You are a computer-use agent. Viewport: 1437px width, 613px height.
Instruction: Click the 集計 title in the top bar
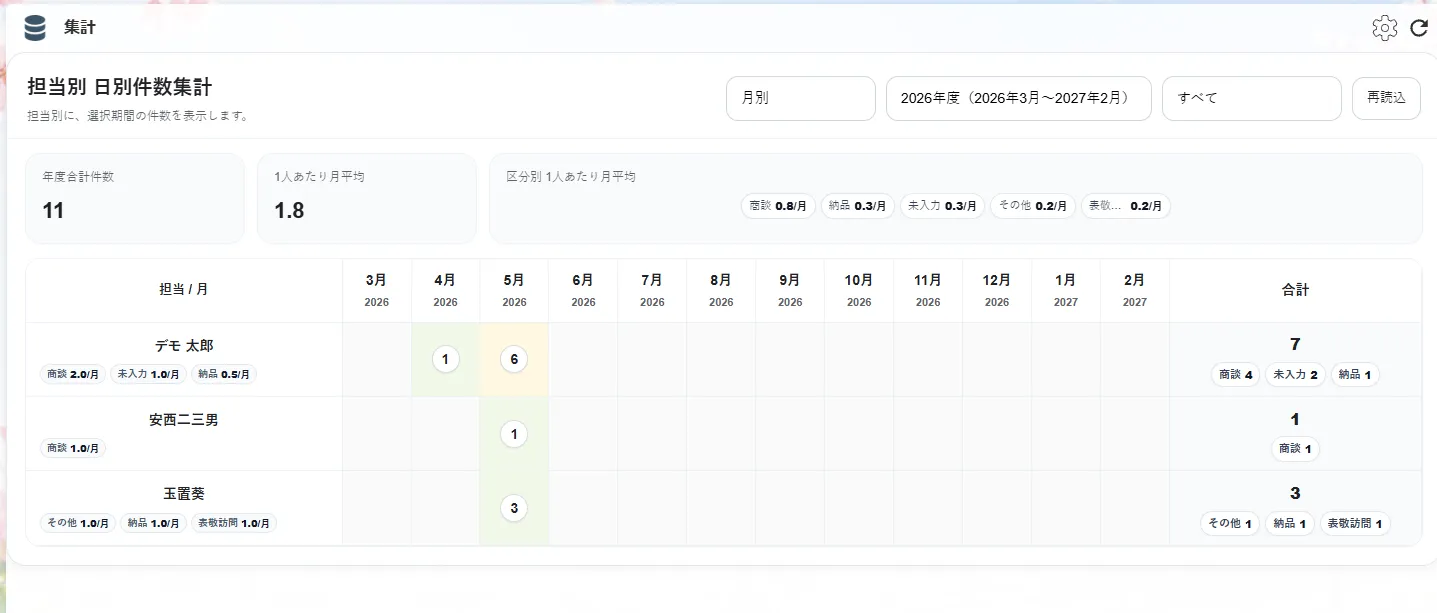(80, 28)
